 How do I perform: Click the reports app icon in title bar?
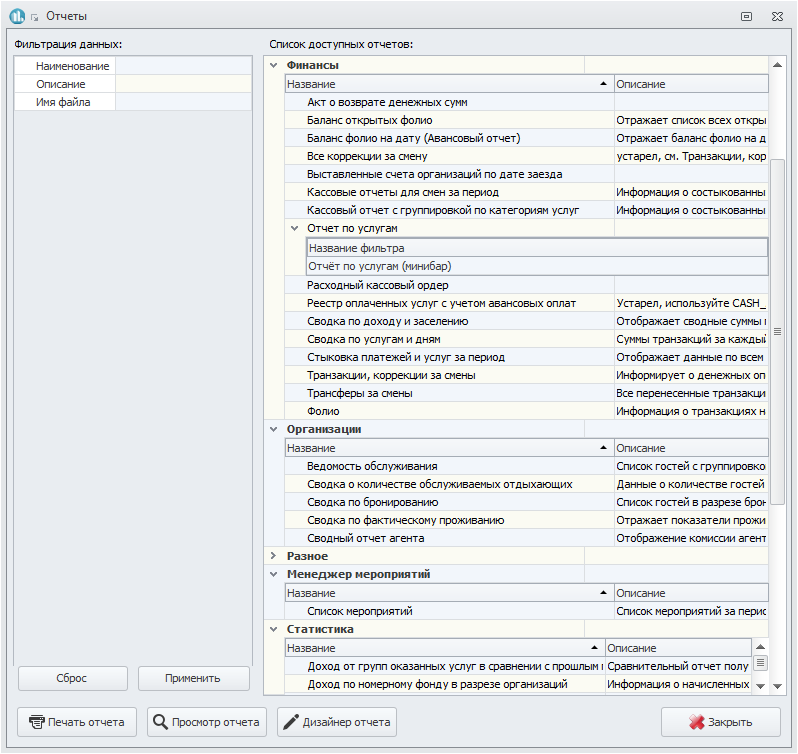click(17, 16)
